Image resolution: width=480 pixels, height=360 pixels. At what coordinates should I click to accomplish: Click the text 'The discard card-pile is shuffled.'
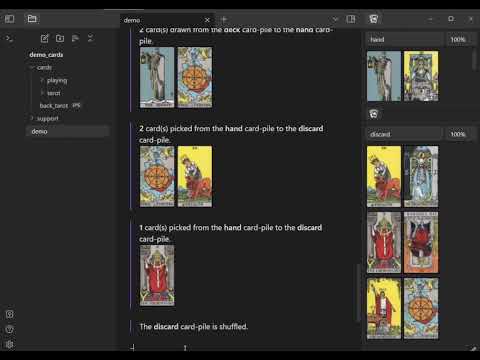193,327
